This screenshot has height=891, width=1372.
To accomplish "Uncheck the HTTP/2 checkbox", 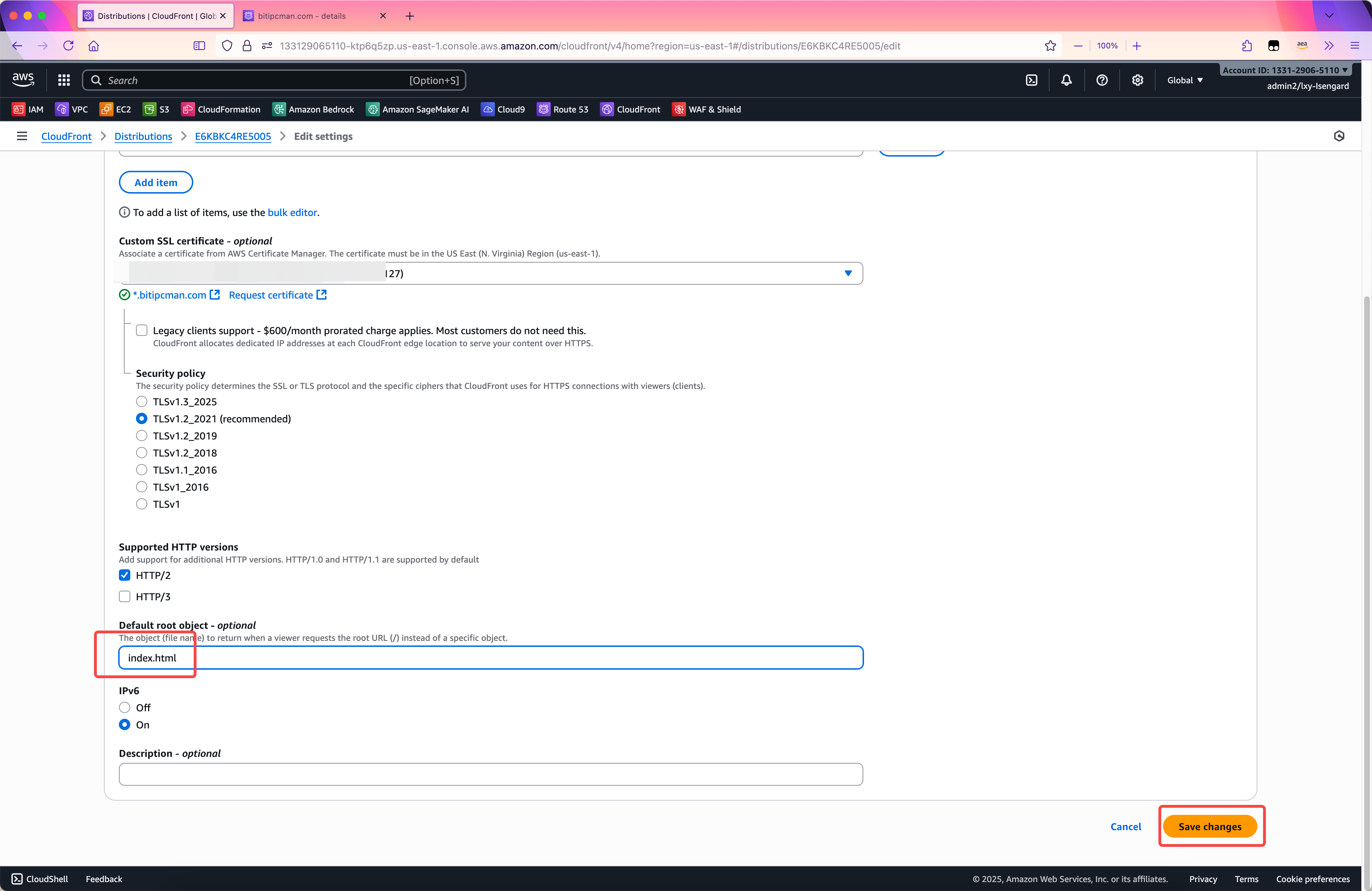I will (125, 575).
